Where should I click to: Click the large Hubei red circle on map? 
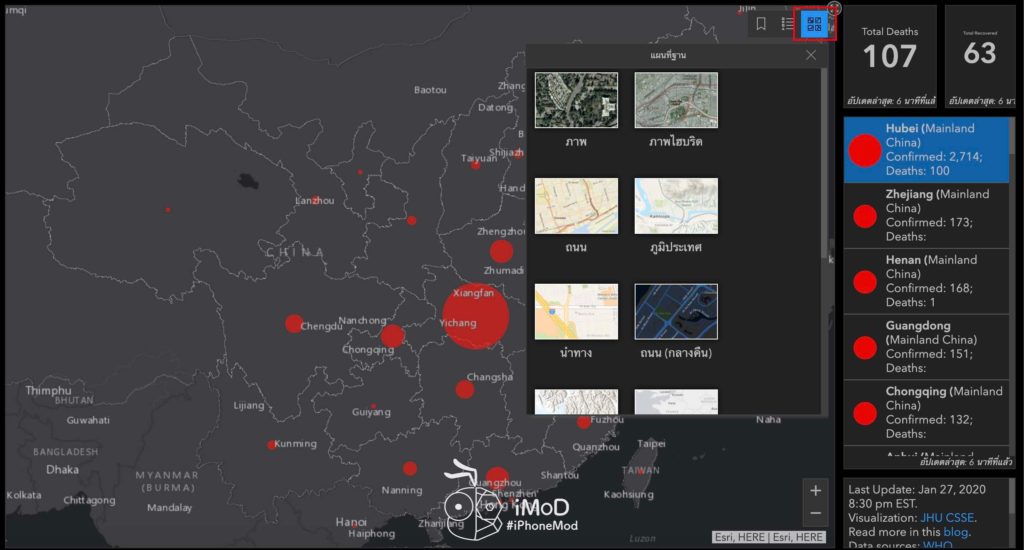(475, 316)
